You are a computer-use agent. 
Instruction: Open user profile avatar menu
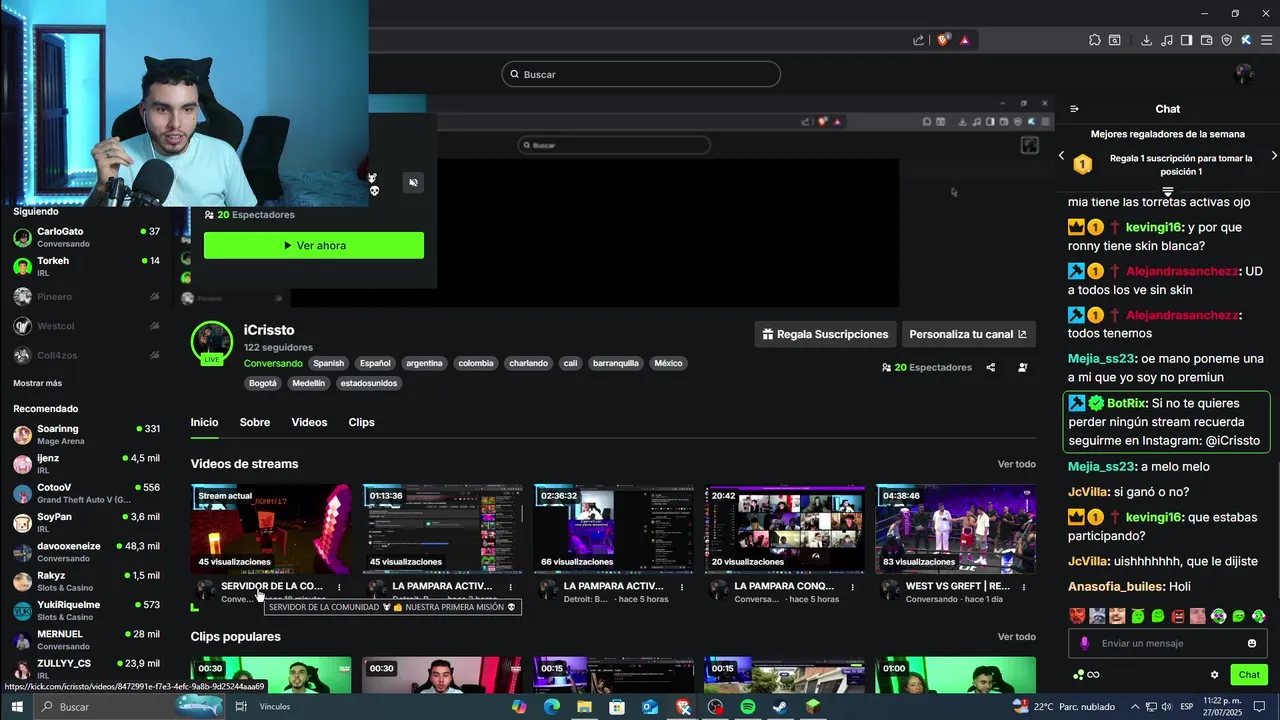tap(1244, 74)
